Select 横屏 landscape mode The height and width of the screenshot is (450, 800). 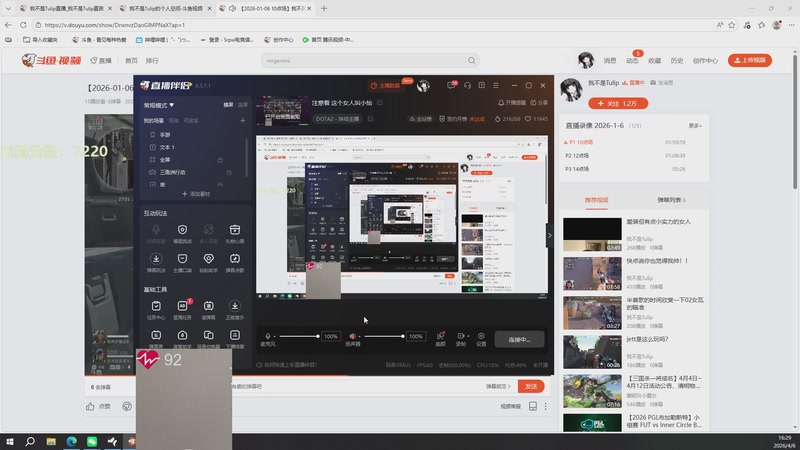pos(229,105)
